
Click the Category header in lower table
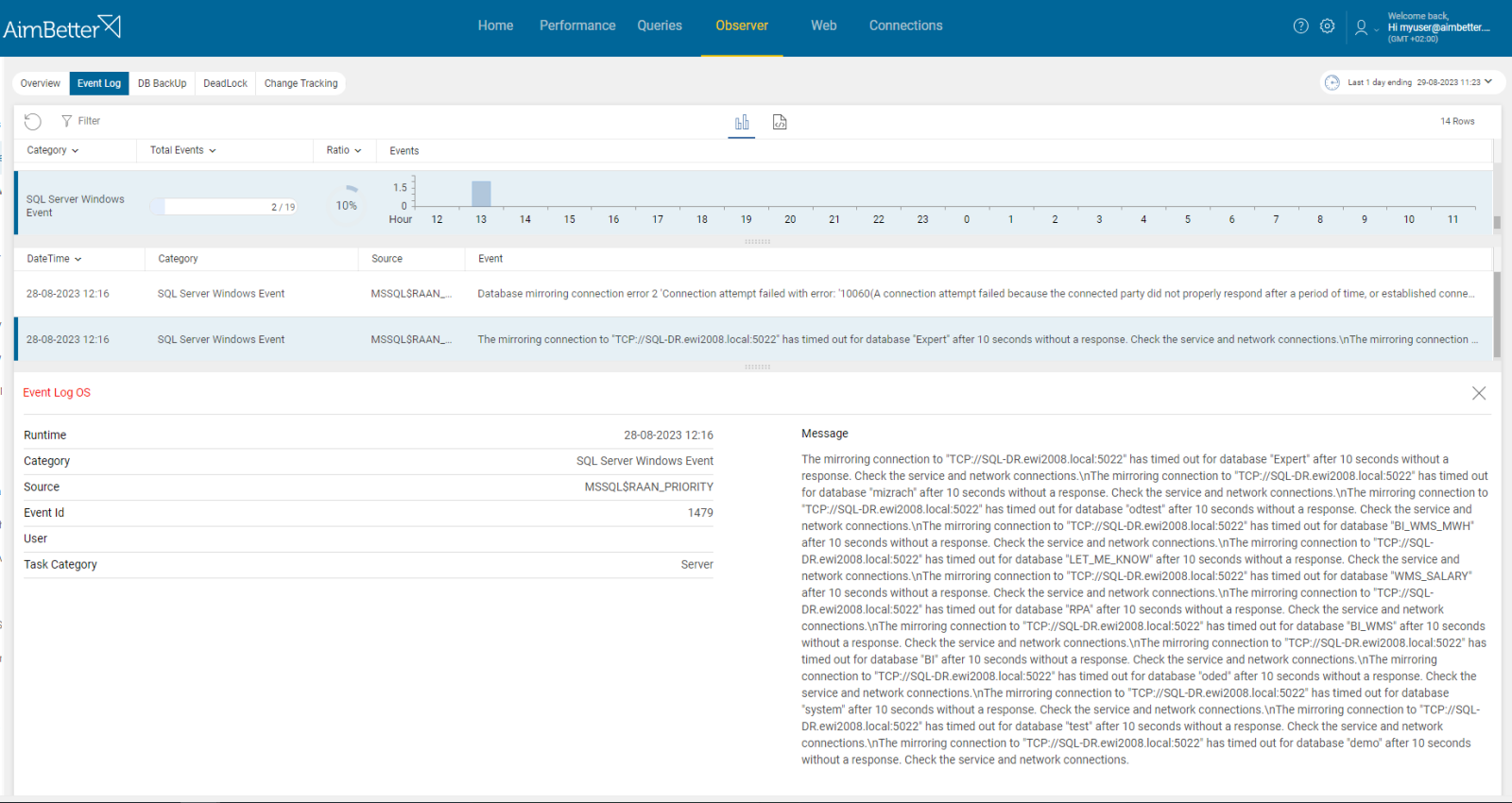coord(178,259)
